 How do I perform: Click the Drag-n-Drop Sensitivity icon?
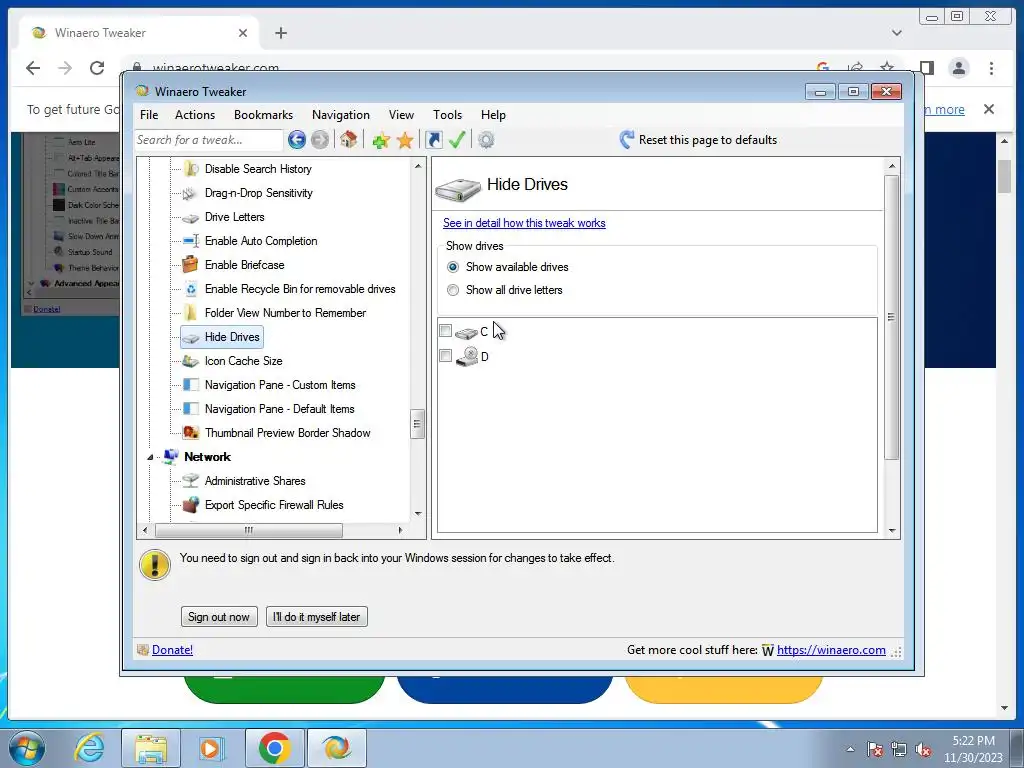tap(189, 193)
